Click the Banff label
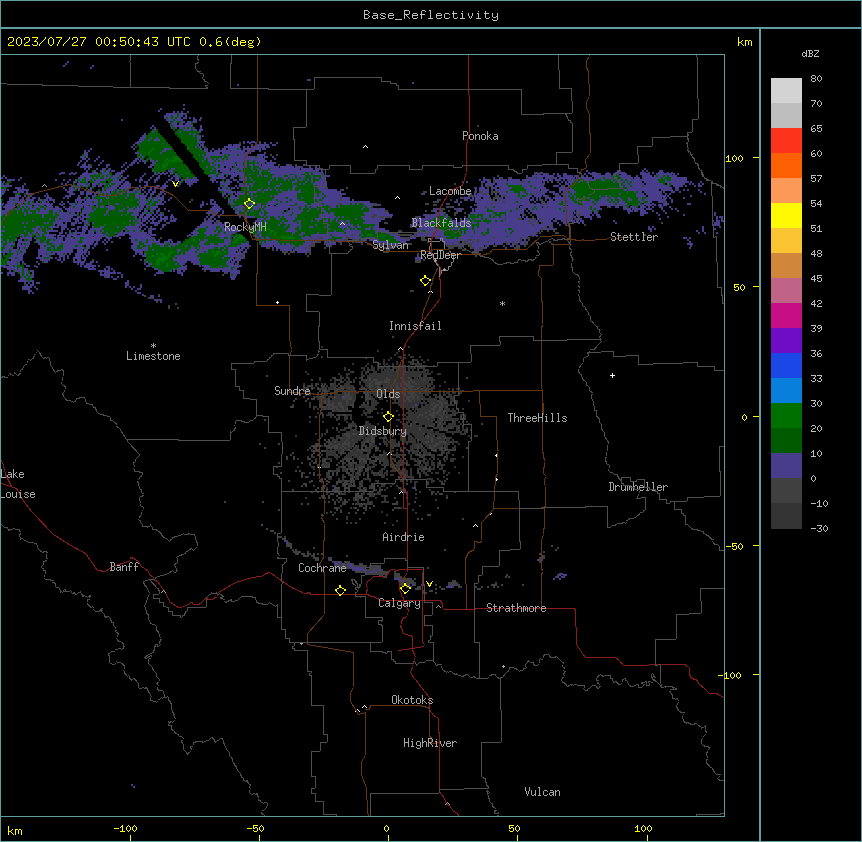This screenshot has width=862, height=842. click(124, 567)
